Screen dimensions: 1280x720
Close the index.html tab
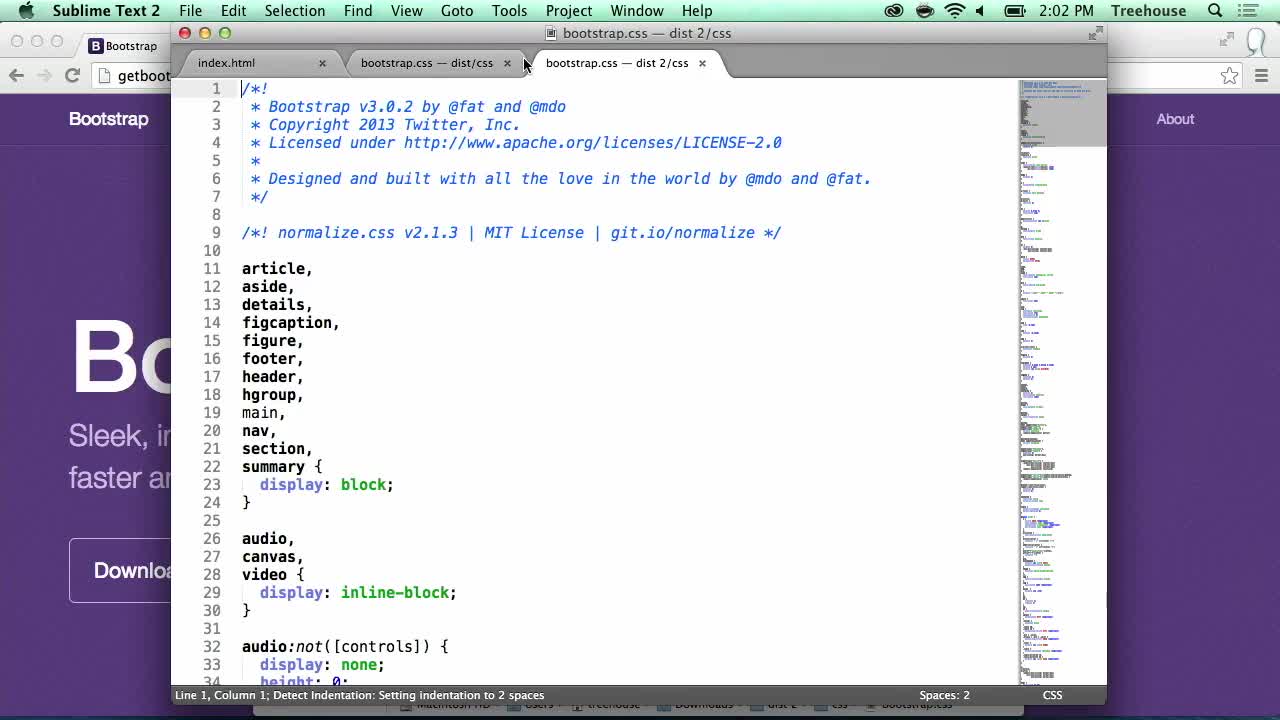click(322, 63)
